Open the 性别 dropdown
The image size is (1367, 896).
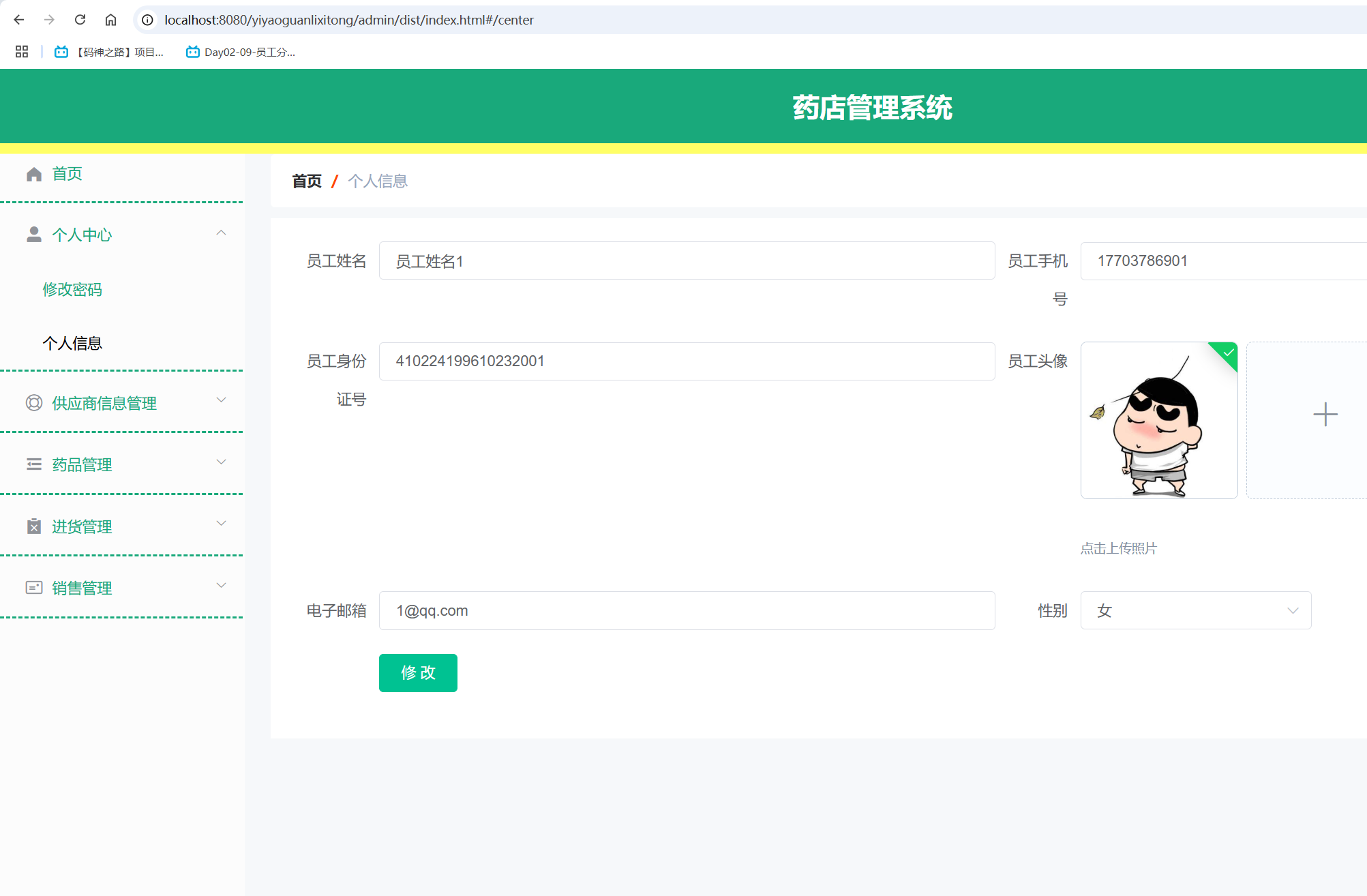(x=1196, y=610)
